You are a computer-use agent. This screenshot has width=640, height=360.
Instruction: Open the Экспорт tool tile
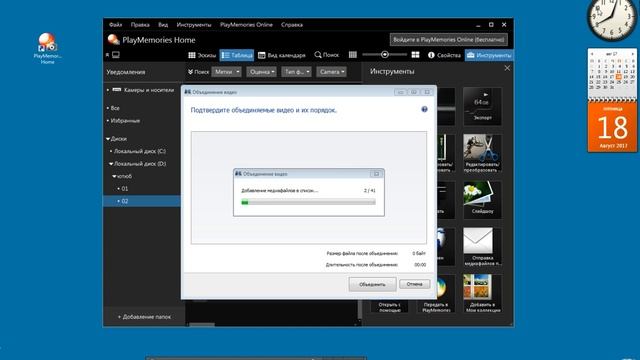coord(482,106)
